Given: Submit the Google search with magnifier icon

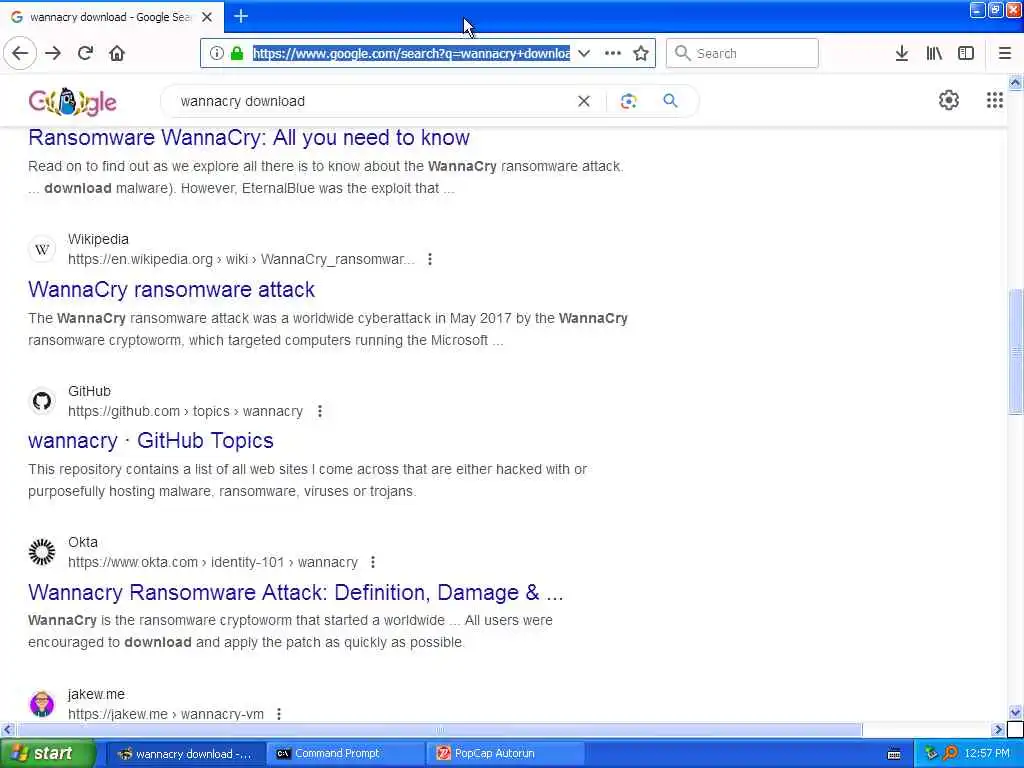Looking at the screenshot, I should click(x=670, y=101).
